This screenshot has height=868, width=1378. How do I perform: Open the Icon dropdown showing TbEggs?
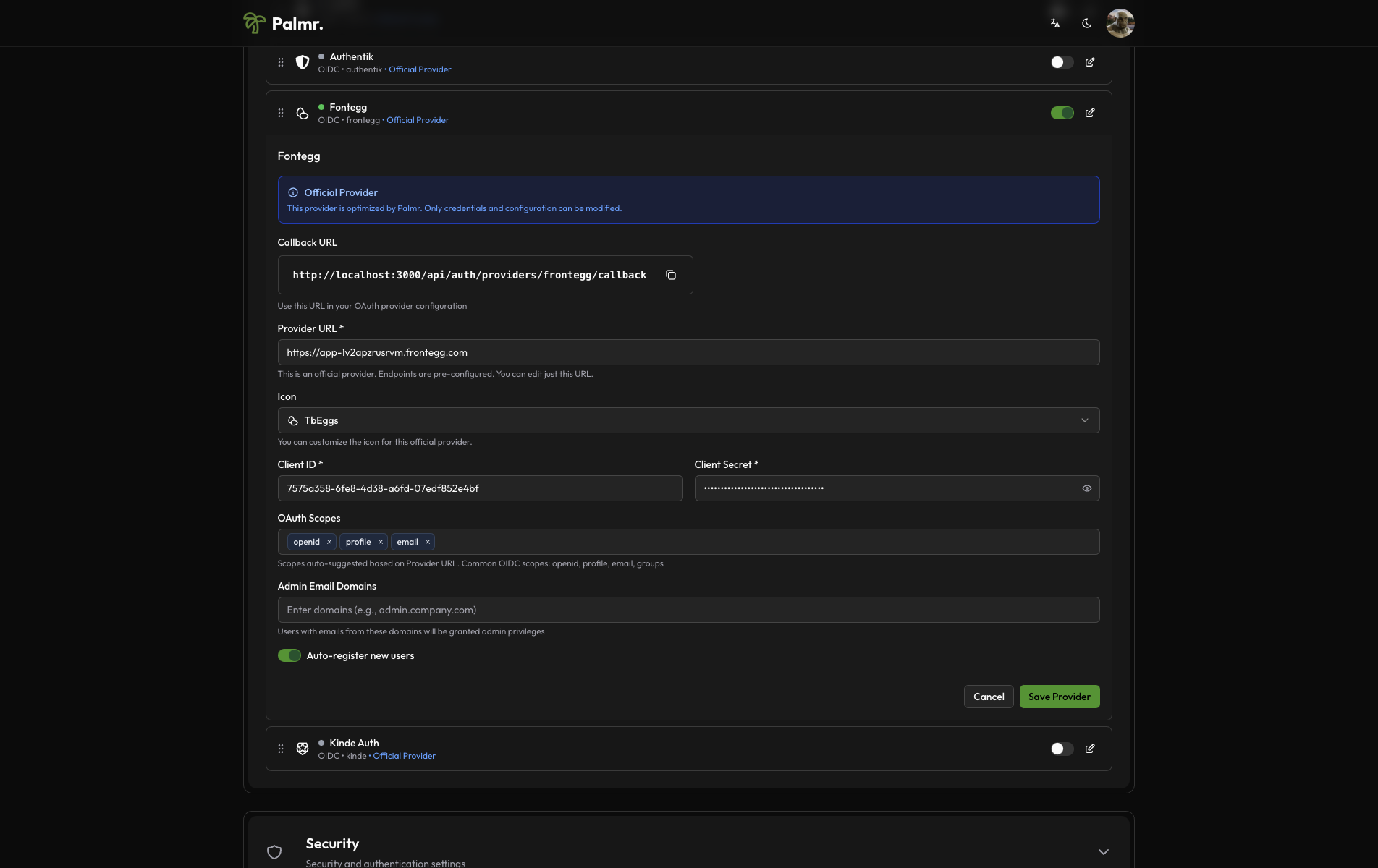pyautogui.click(x=688, y=420)
